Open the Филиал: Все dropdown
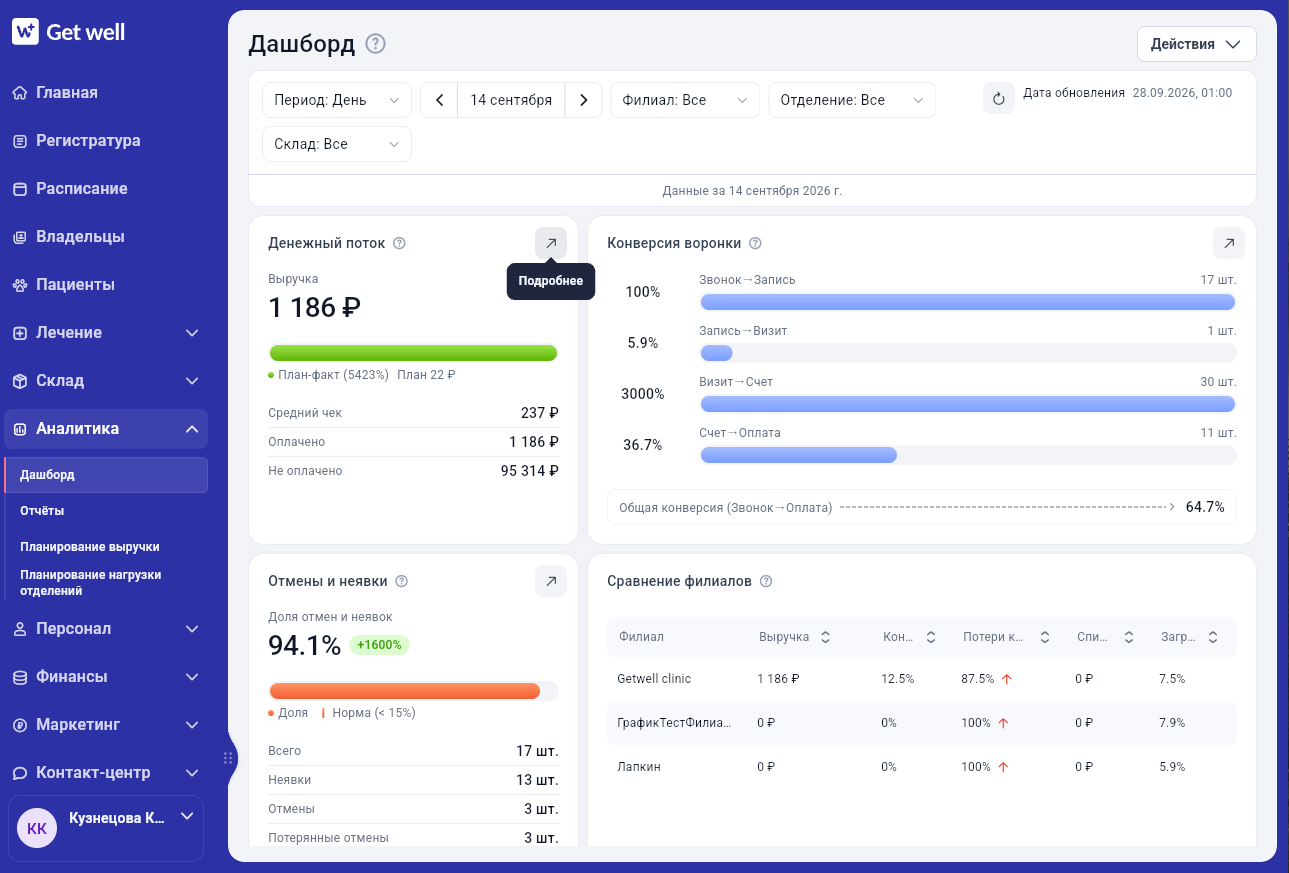The height and width of the screenshot is (873, 1289). pyautogui.click(x=685, y=100)
